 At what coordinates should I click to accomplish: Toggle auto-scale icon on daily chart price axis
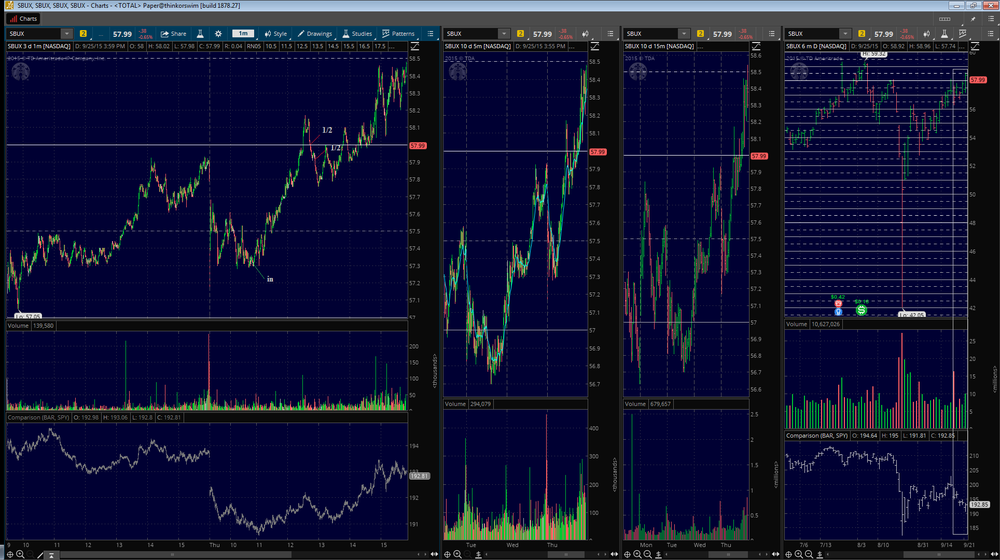click(975, 47)
